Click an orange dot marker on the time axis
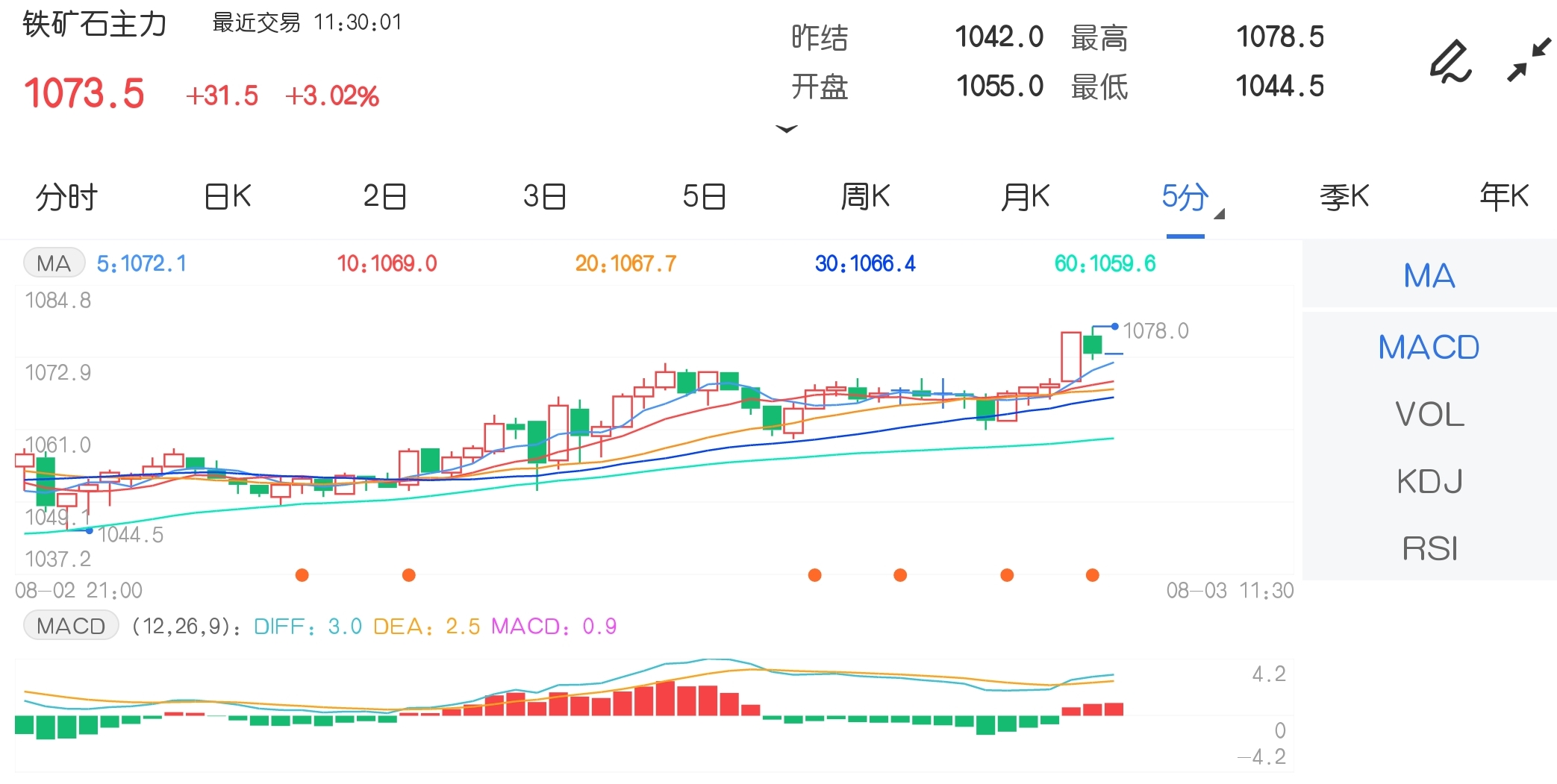Viewport: 1557px width, 784px height. point(302,574)
